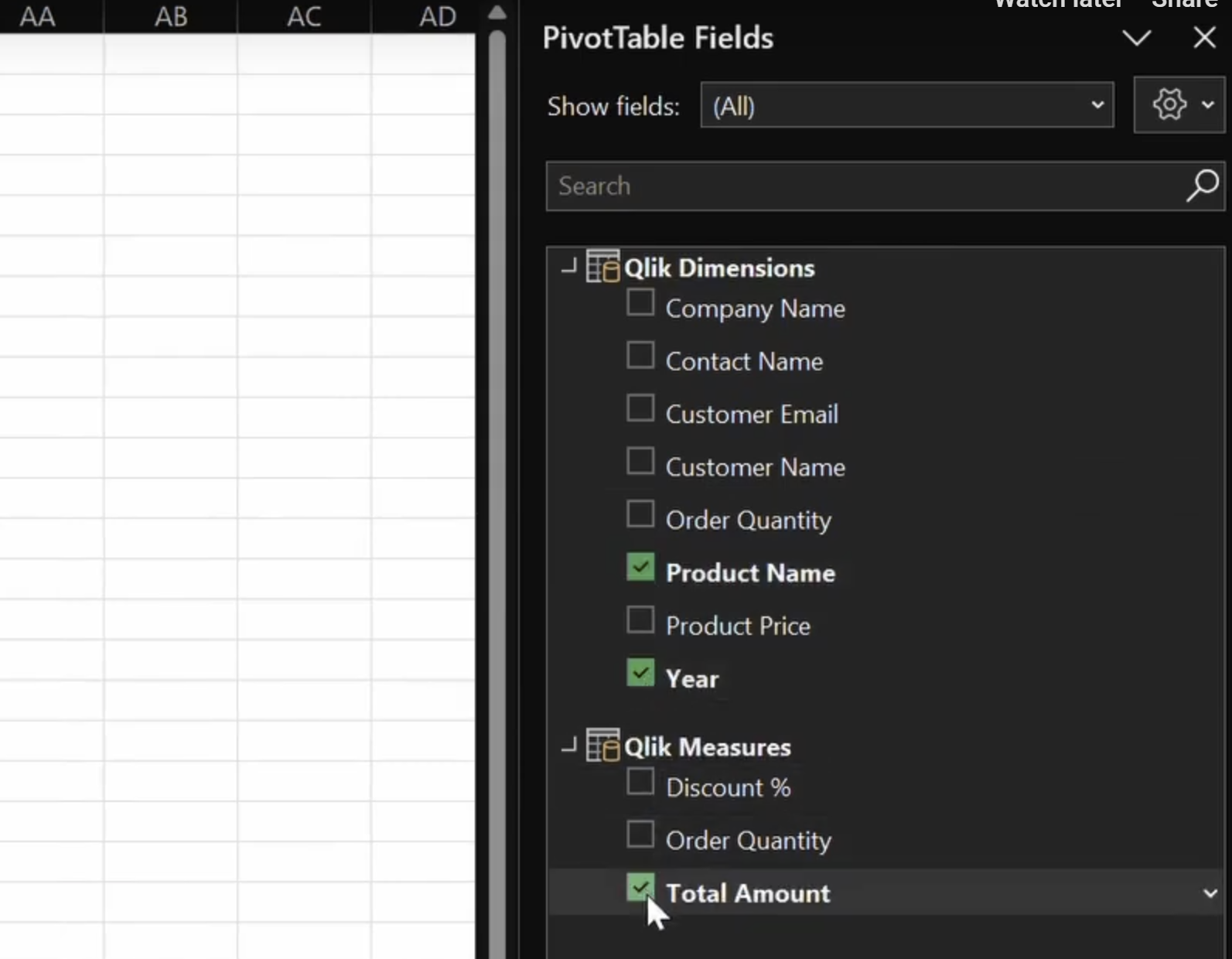Click the Qlik Measures table icon
The height and width of the screenshot is (959, 1232).
[x=602, y=746]
